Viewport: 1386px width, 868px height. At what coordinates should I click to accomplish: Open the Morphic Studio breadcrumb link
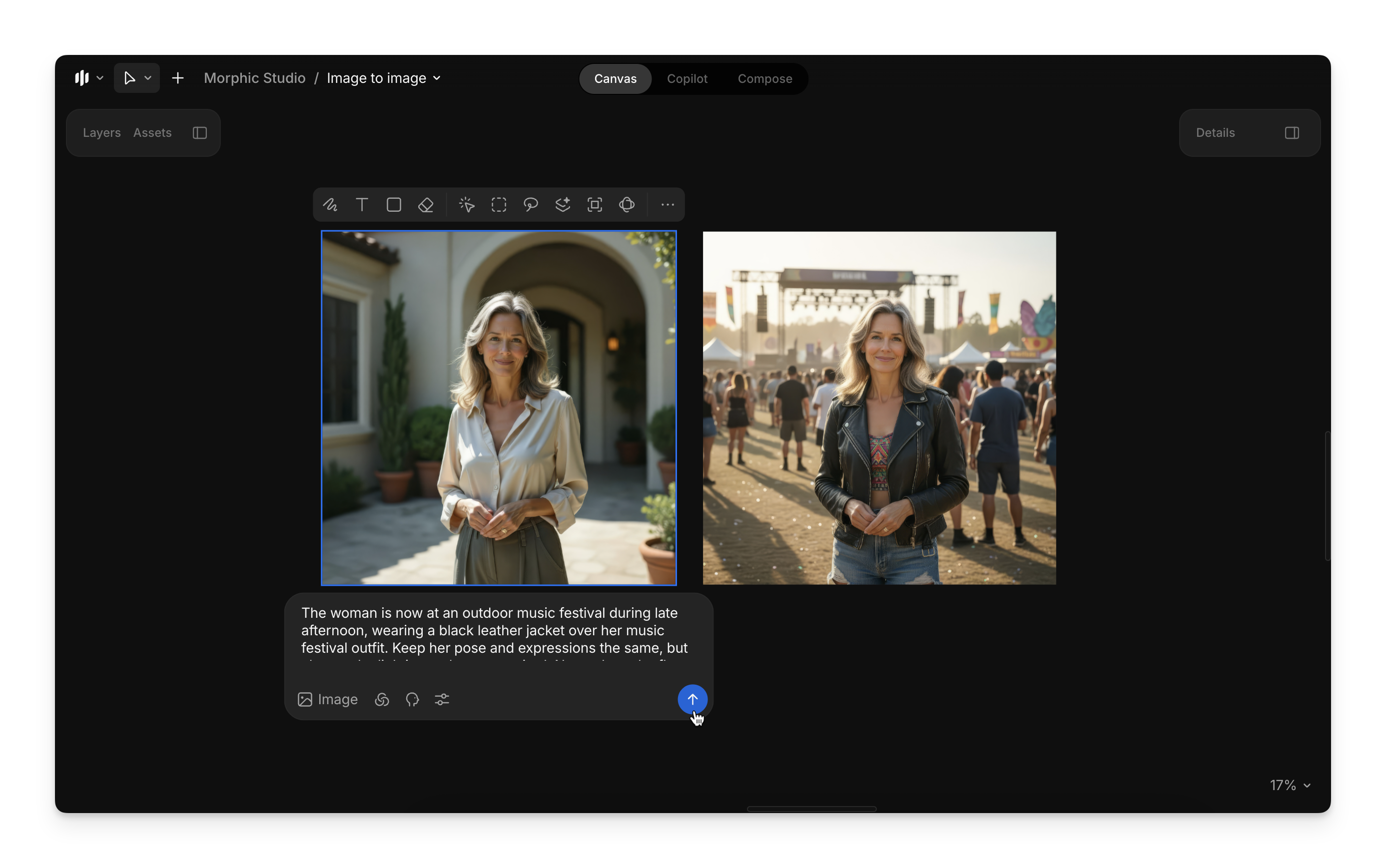point(254,78)
